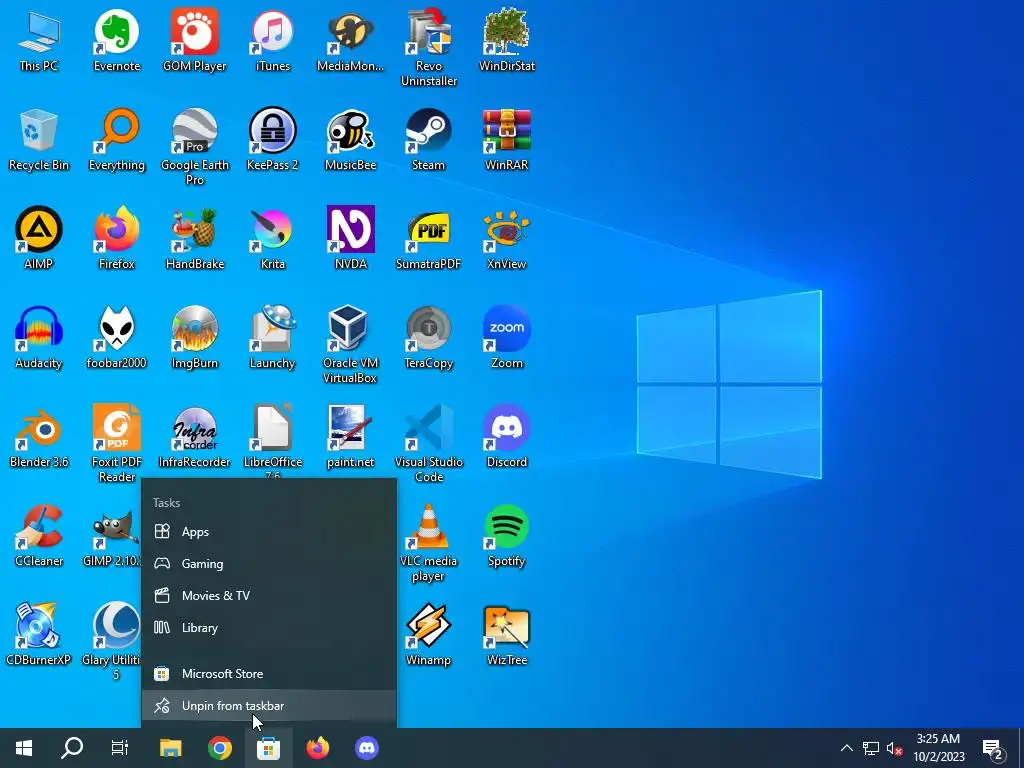Viewport: 1024px width, 768px height.
Task: Click the Firefox desktop shortcut
Action: pos(117,238)
